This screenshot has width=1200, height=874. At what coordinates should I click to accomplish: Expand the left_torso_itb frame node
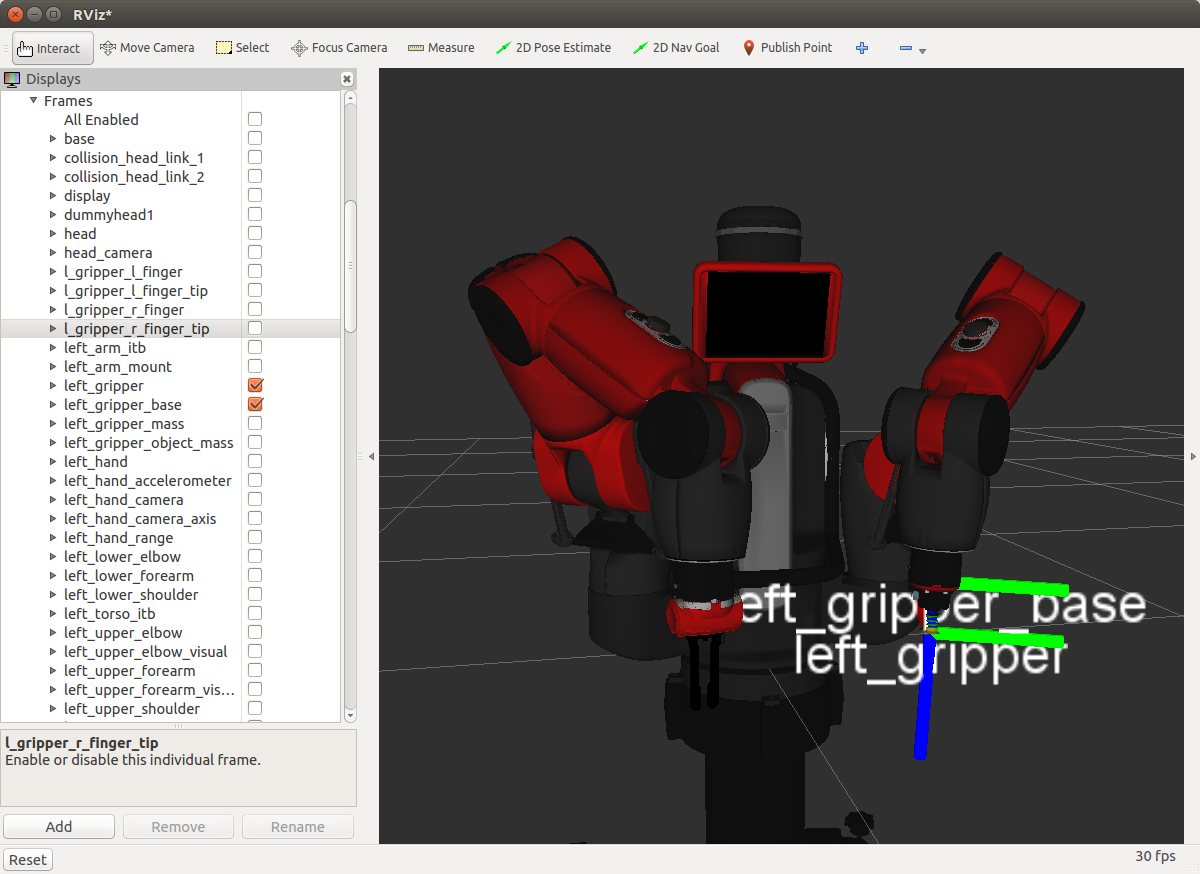53,613
